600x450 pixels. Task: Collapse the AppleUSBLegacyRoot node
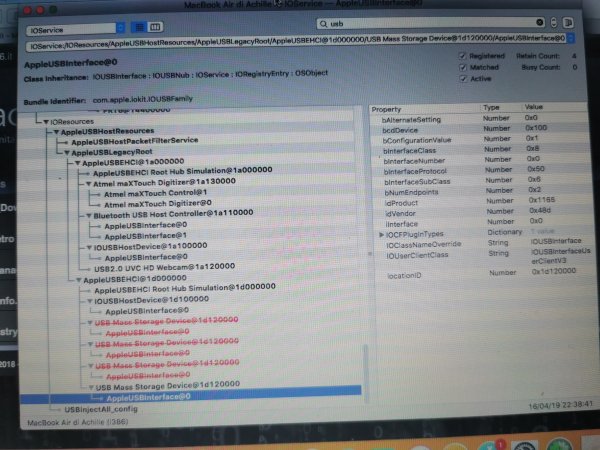coord(67,153)
